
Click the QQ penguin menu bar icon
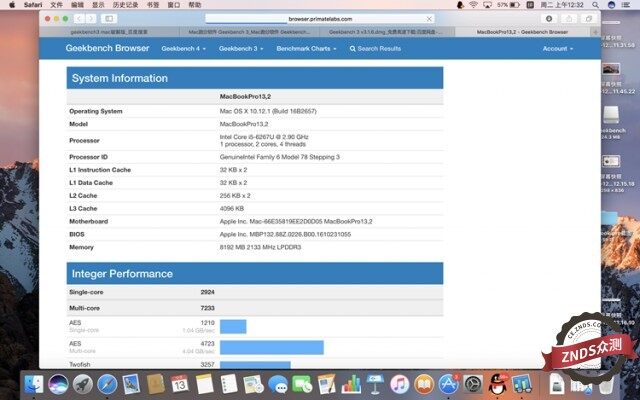(x=460, y=5)
